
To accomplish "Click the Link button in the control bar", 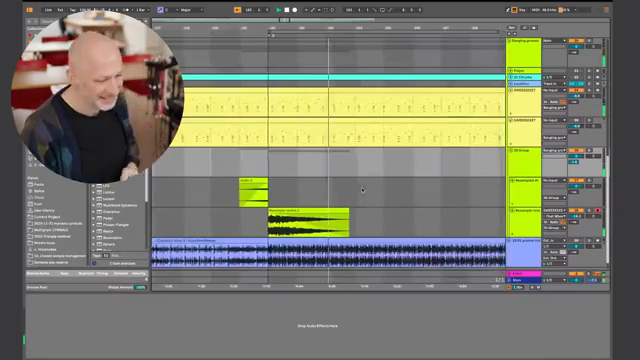I will (x=49, y=10).
